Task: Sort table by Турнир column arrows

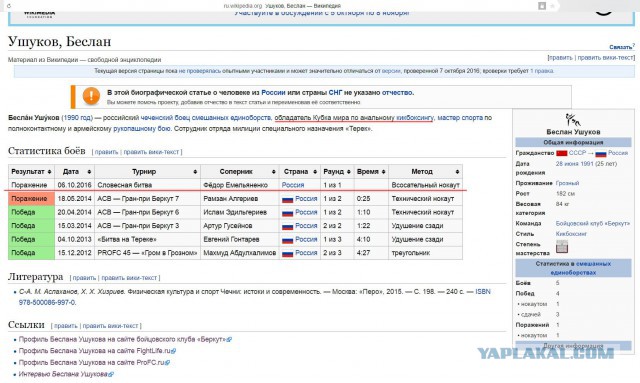Action: (195, 172)
